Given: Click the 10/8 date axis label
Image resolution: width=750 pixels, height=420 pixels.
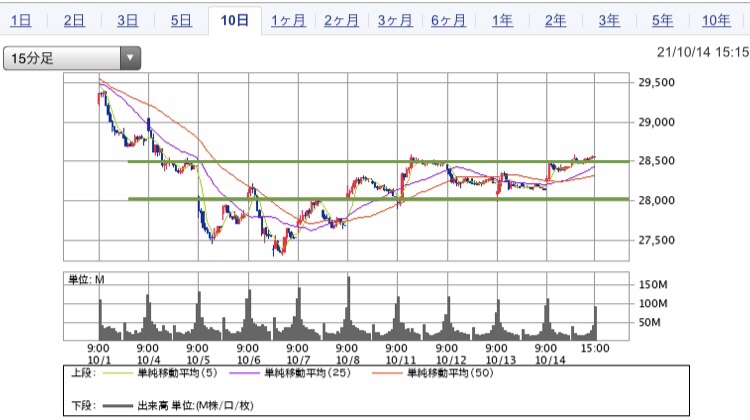Looking at the screenshot, I should click(348, 360).
